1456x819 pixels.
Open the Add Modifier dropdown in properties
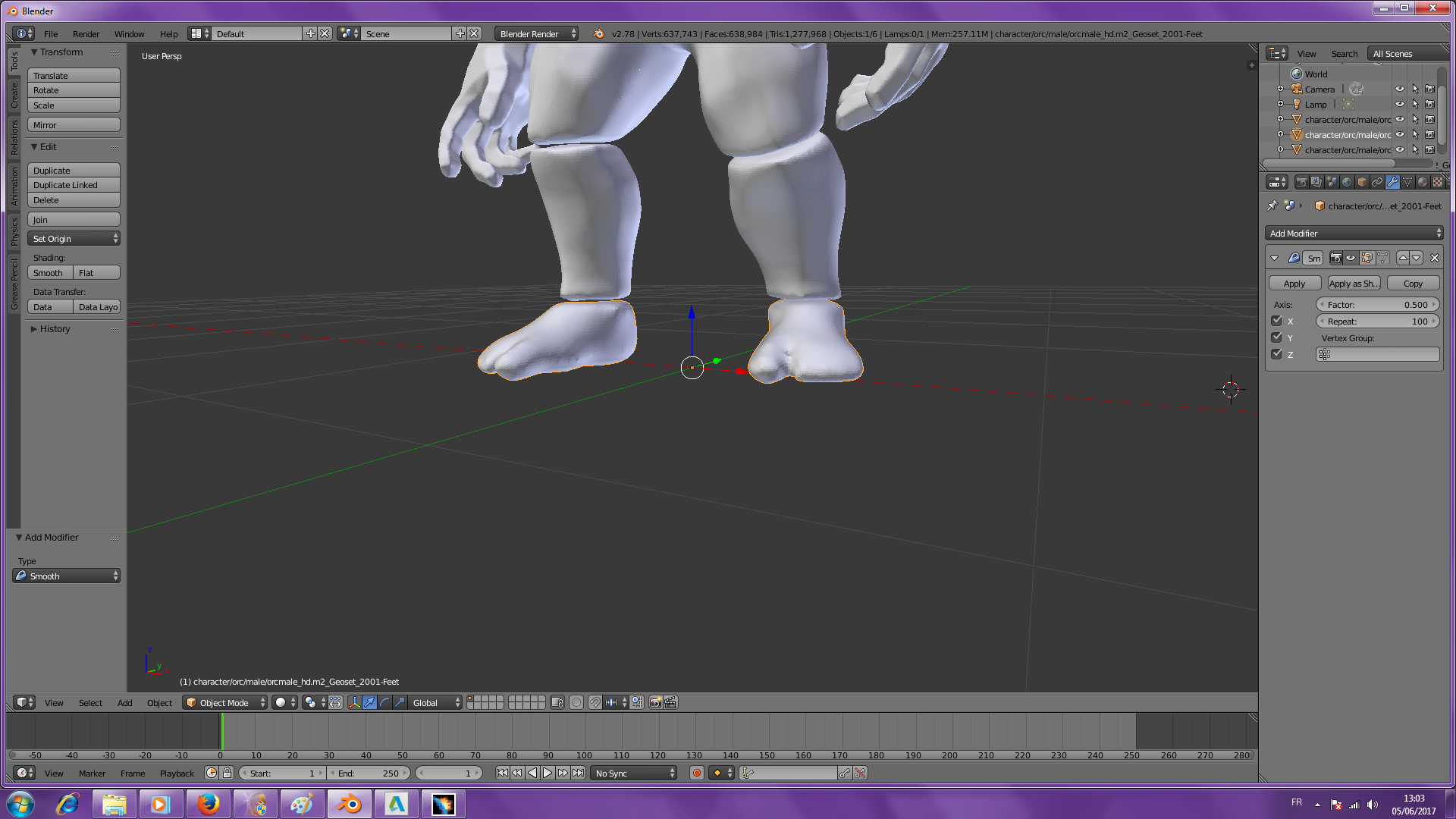pos(1354,234)
